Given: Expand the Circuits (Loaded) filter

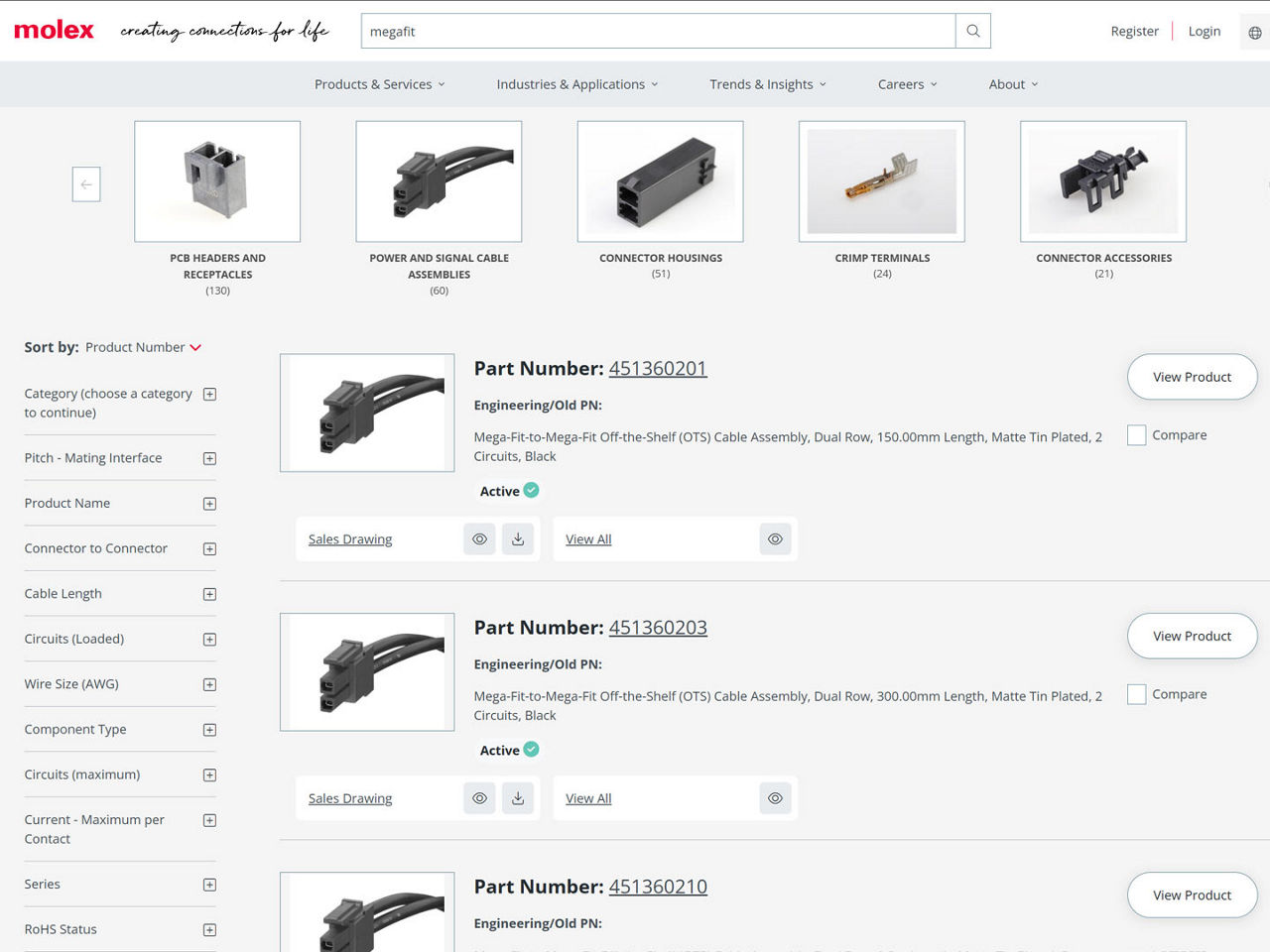Looking at the screenshot, I should click(209, 640).
